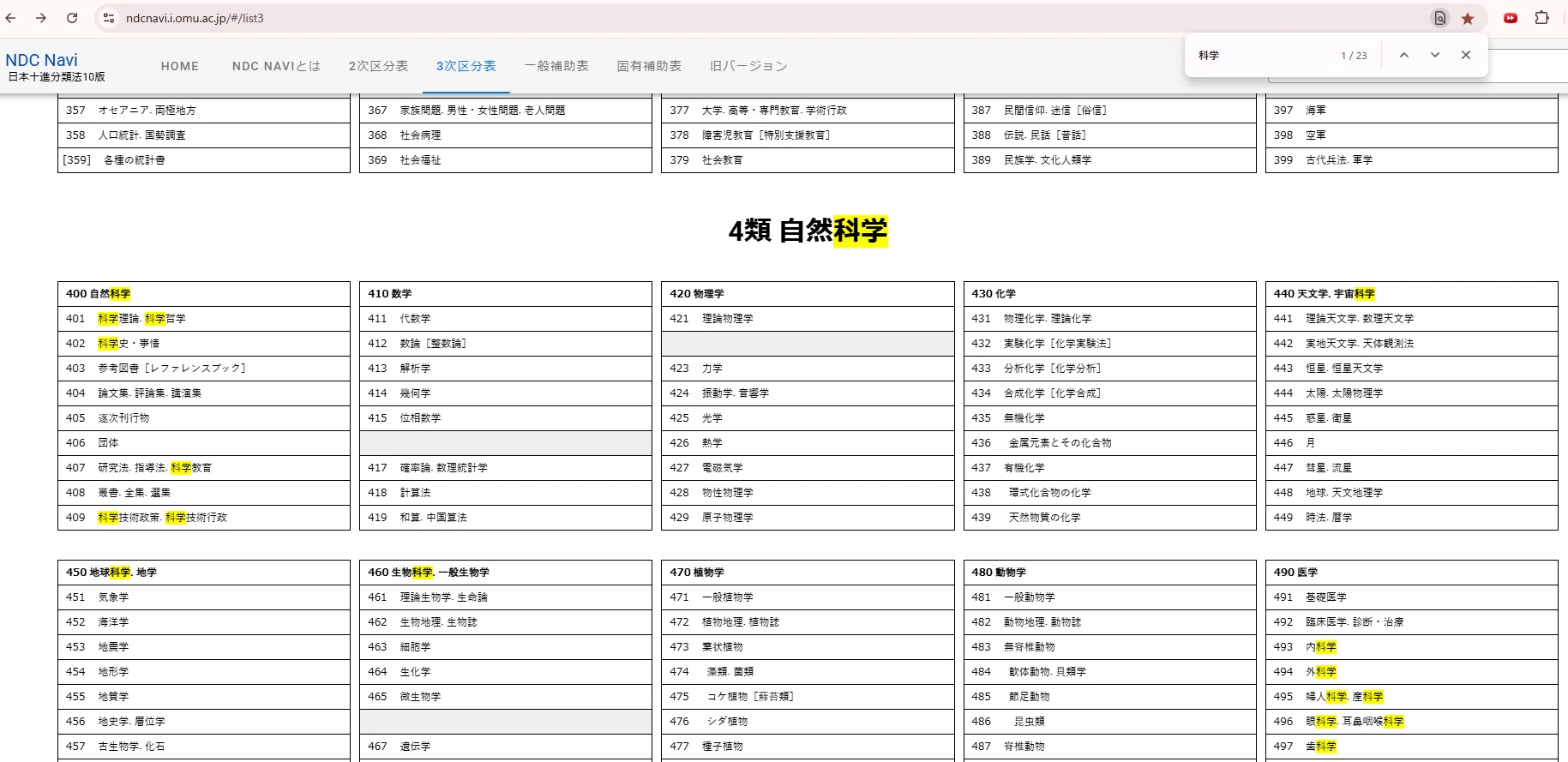Image resolution: width=1568 pixels, height=762 pixels.
Task: Open the 固有補助表 tab
Action: pos(649,66)
